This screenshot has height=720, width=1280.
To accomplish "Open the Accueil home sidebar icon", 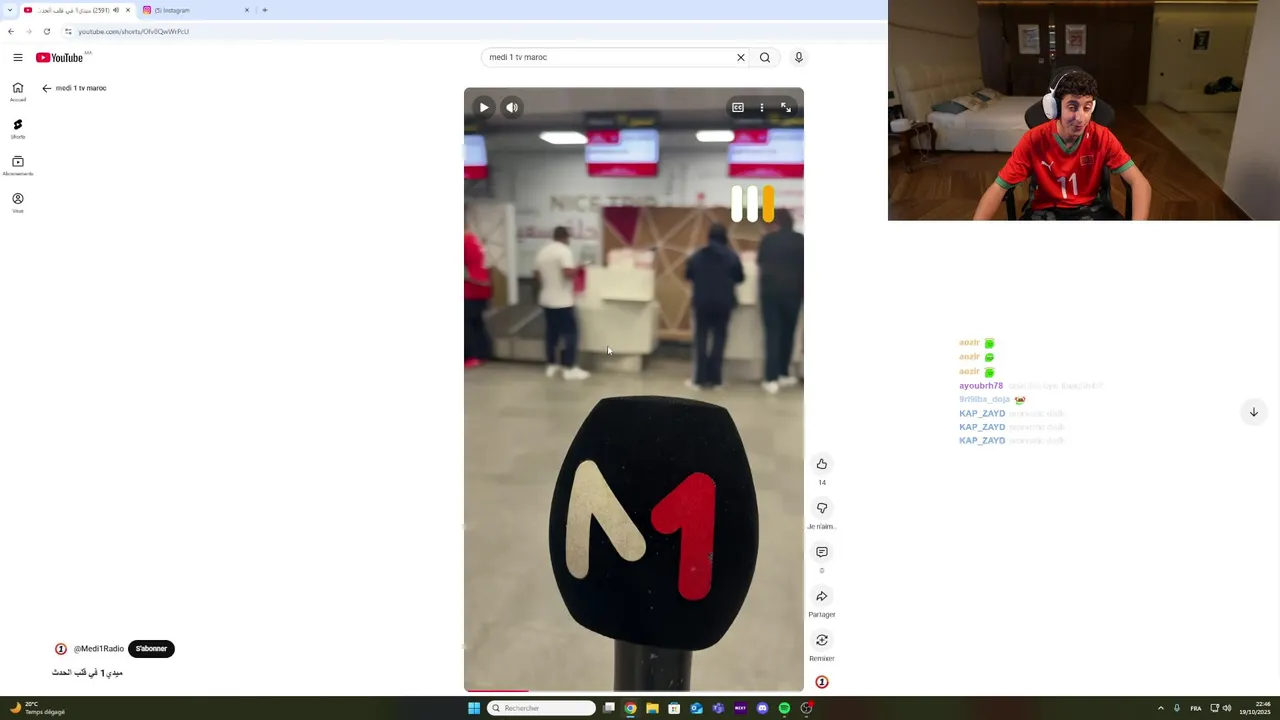I will point(18,91).
